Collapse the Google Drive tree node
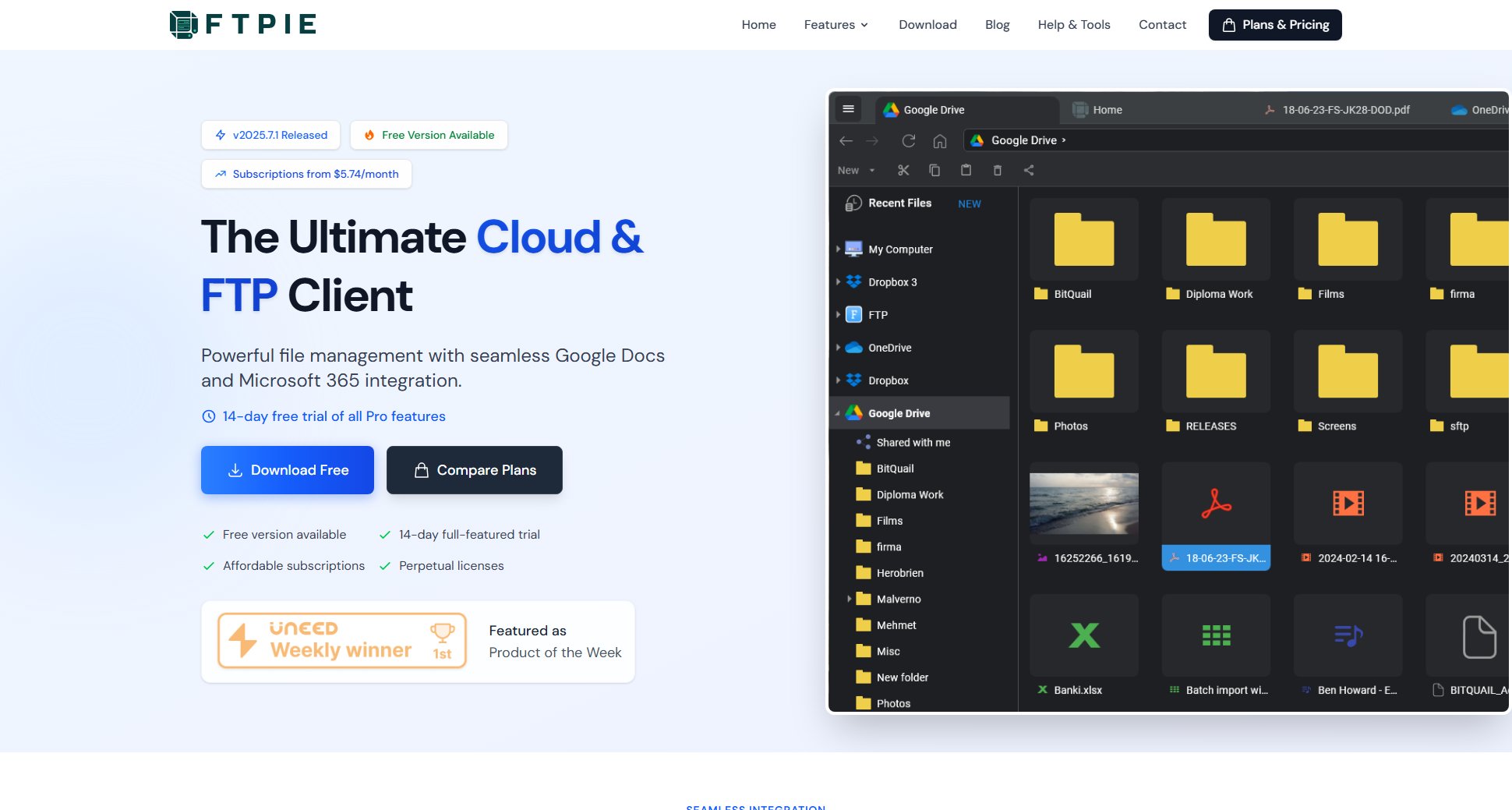 (838, 413)
